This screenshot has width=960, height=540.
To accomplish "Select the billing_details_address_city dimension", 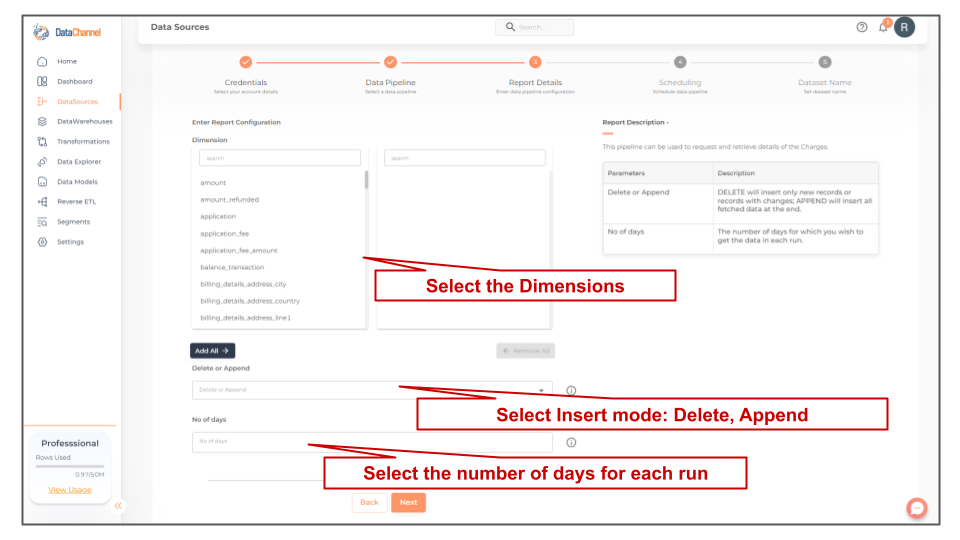I will coord(243,284).
